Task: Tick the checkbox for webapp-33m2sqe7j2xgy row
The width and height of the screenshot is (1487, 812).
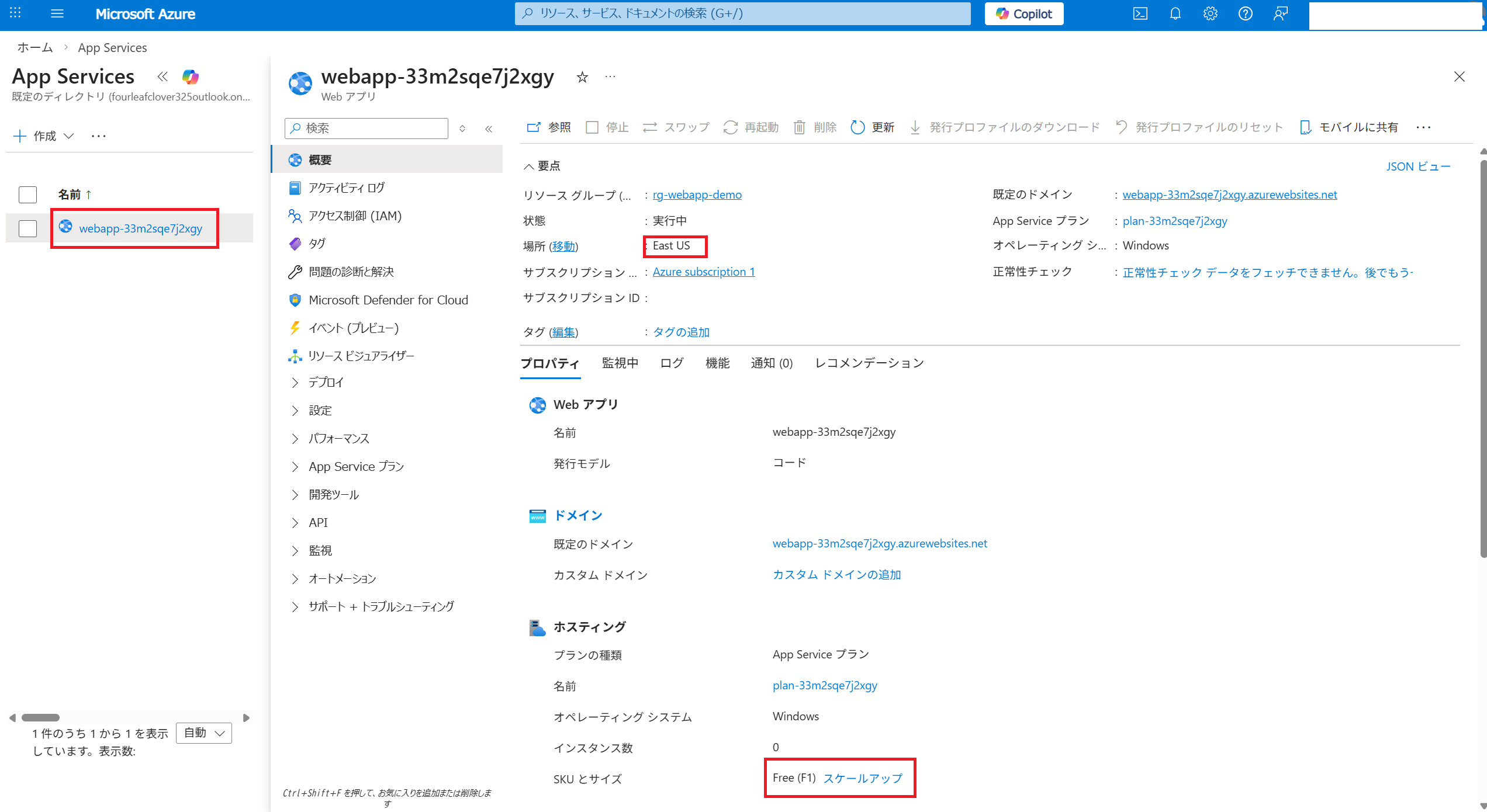Action: (x=27, y=228)
